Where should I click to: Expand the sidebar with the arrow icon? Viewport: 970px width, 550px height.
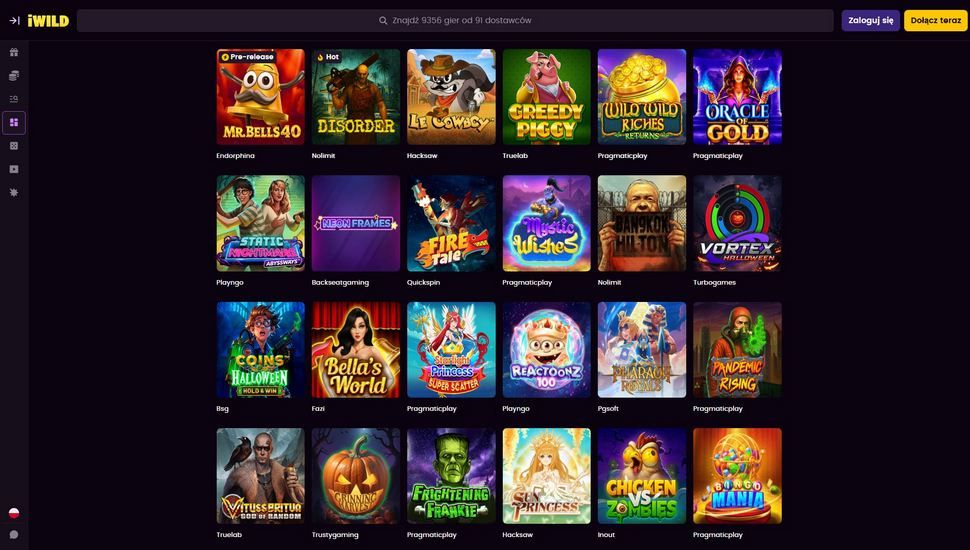click(14, 20)
